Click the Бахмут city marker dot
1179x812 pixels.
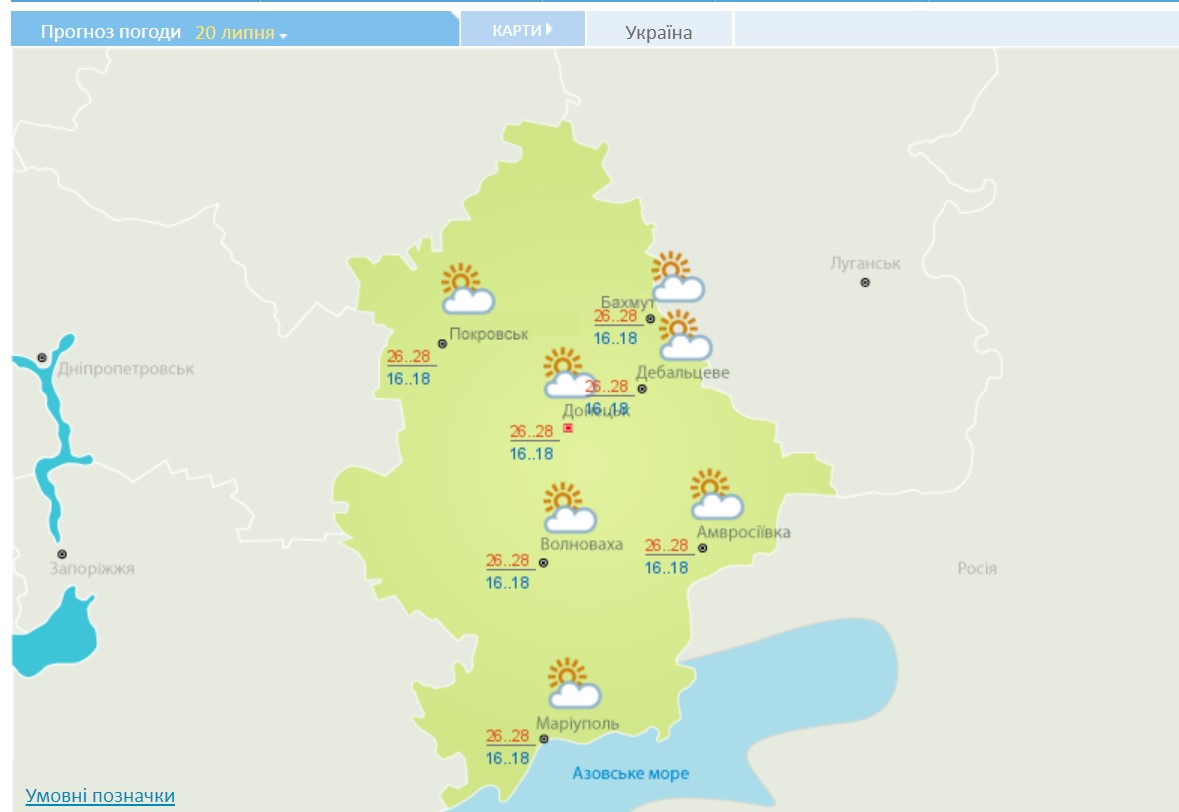[x=650, y=319]
